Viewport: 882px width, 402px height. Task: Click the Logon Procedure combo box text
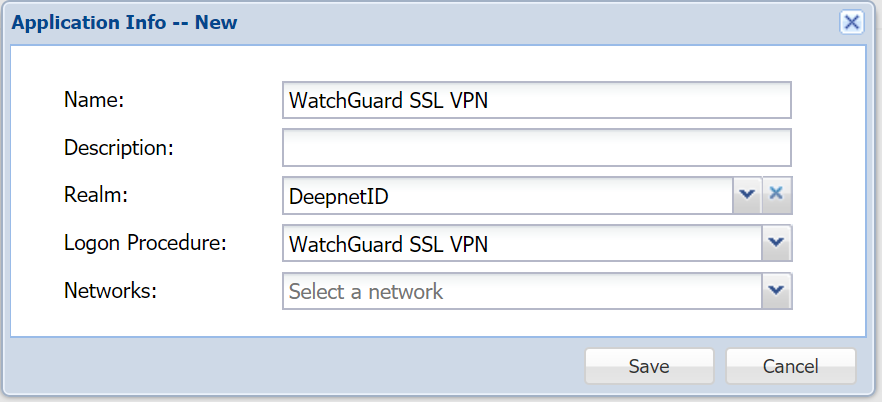(x=522, y=243)
